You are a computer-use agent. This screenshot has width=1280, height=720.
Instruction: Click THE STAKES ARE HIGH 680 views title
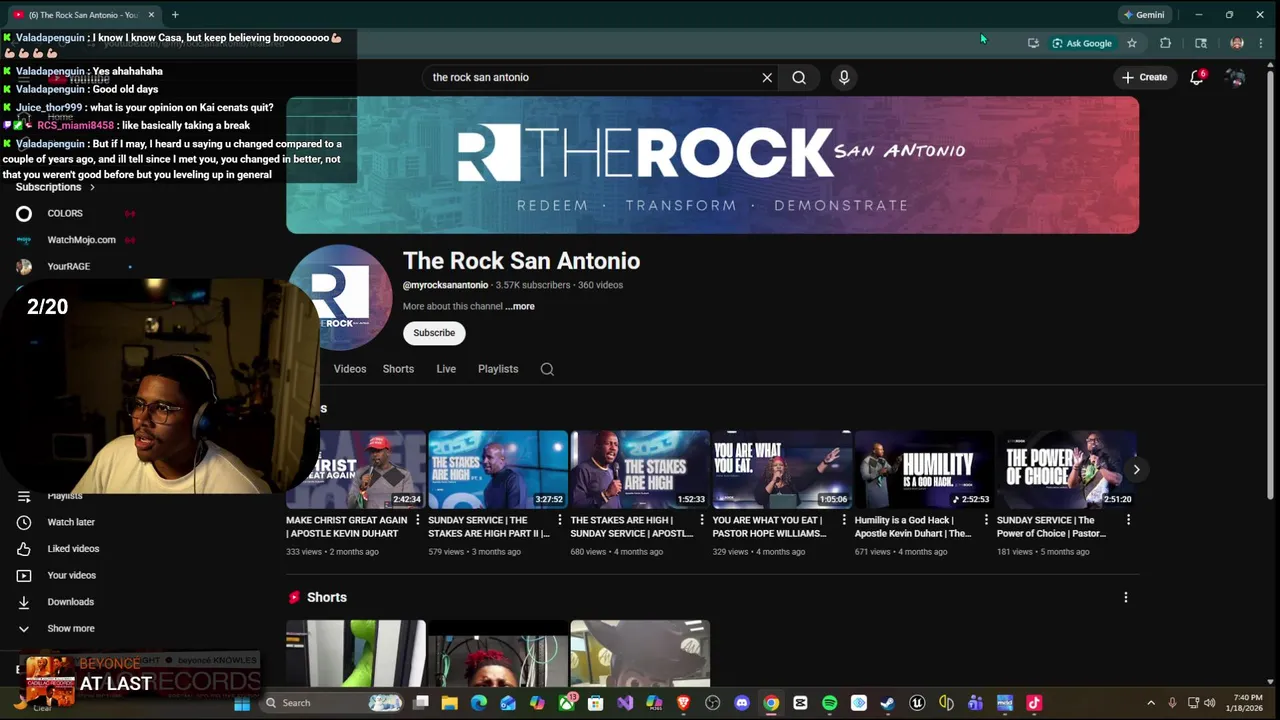pos(632,527)
